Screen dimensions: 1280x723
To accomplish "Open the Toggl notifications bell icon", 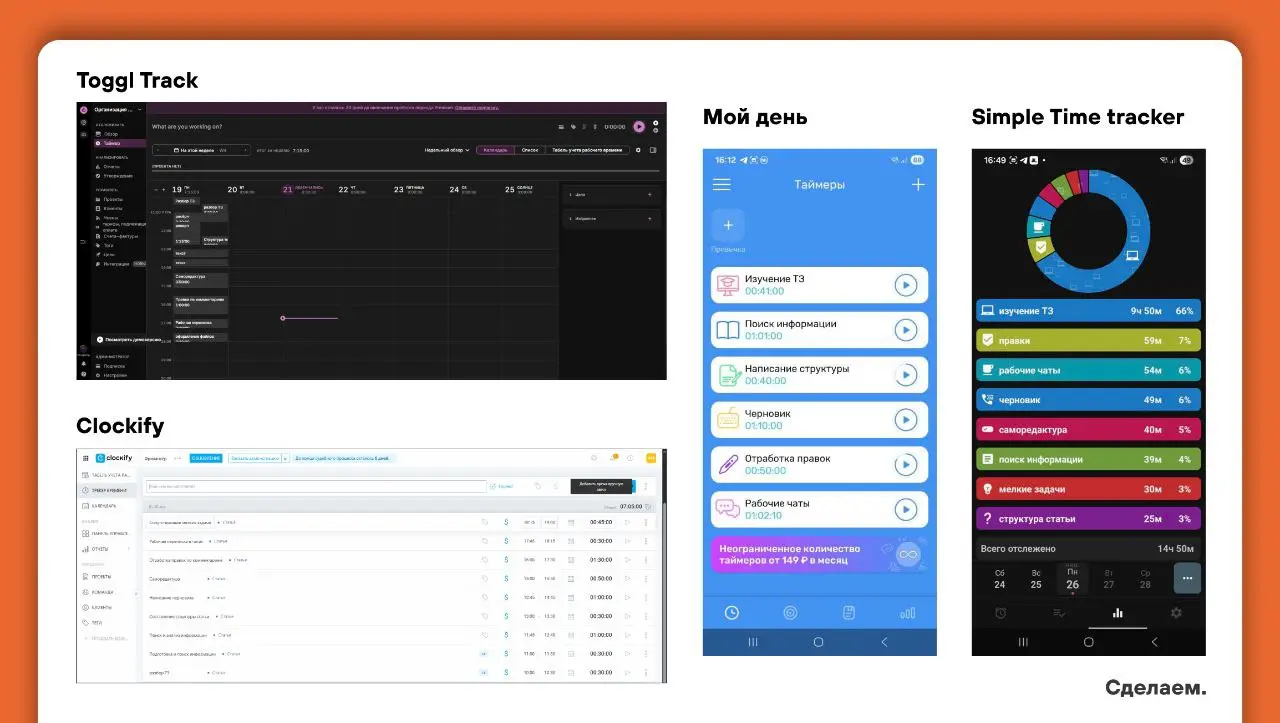I will [x=83, y=362].
